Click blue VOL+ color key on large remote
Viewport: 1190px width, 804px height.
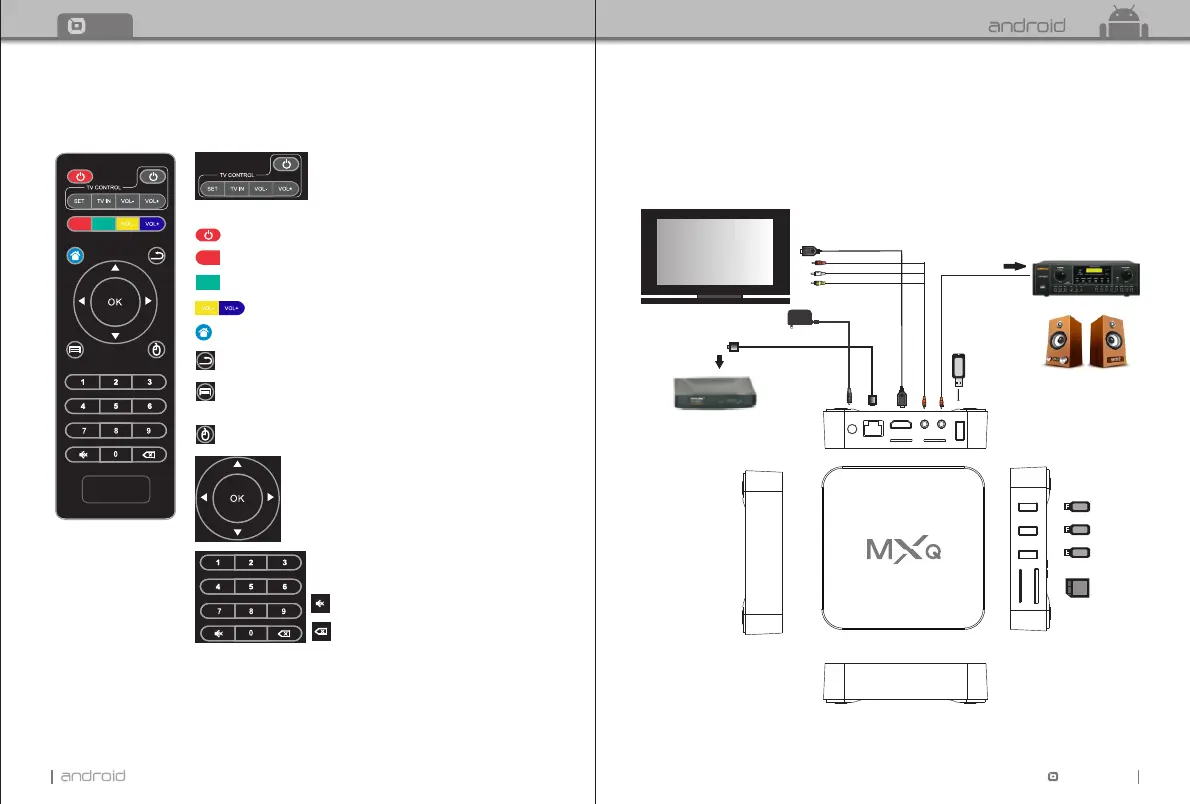[153, 224]
